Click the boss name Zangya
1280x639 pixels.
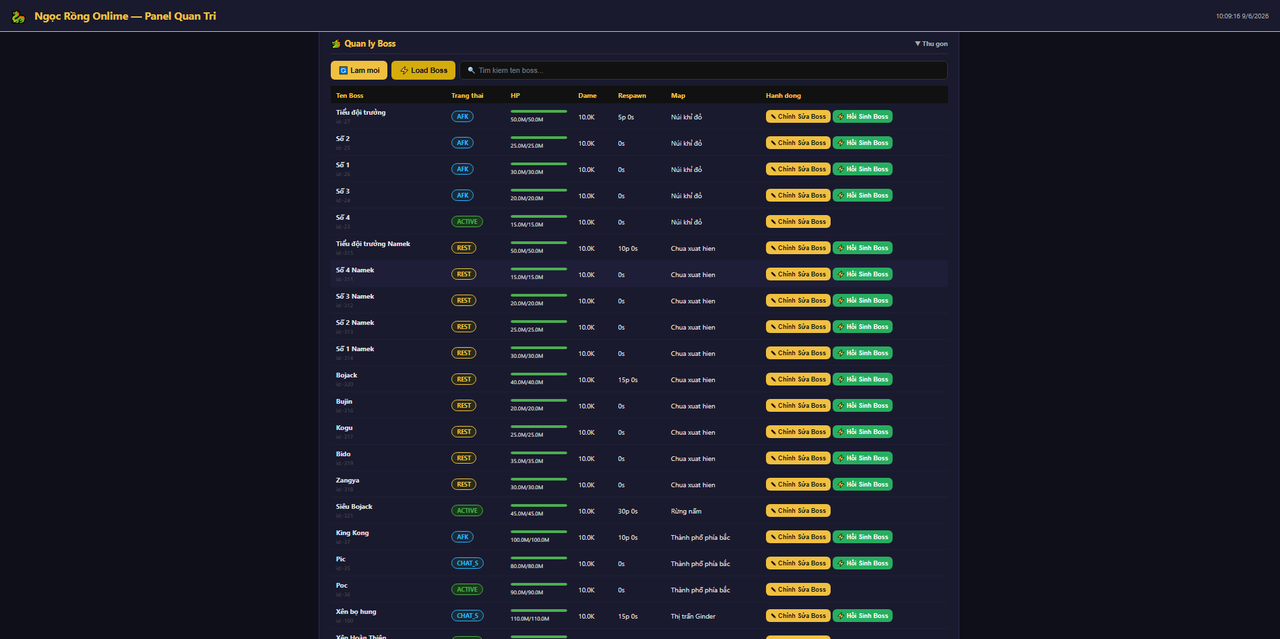pos(348,480)
